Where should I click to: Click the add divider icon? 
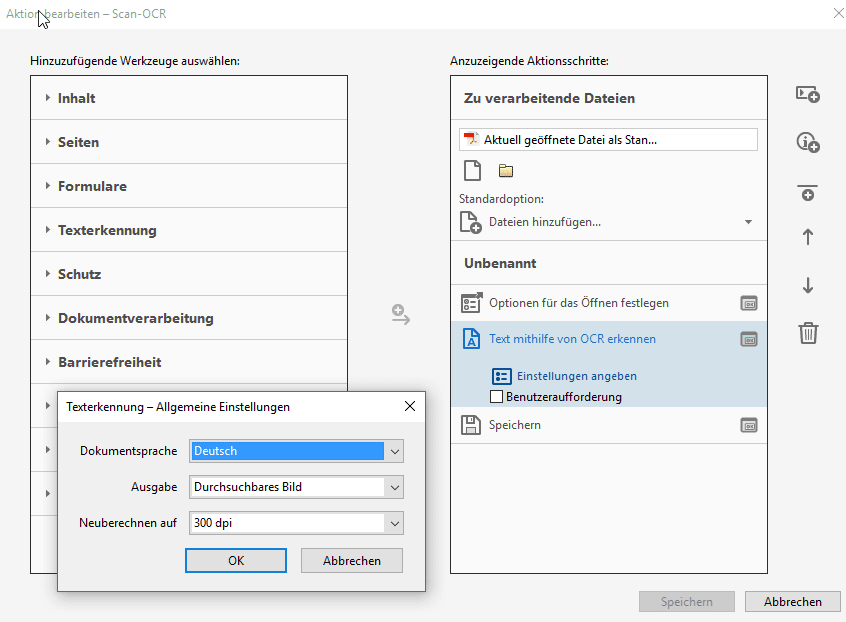pos(808,192)
